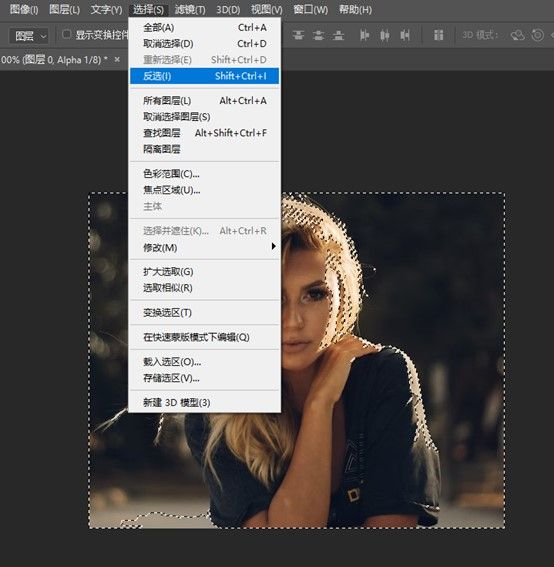Choose 在快速蒙版模式下编辑(Q) entry
This screenshot has width=554, height=567.
click(205, 337)
